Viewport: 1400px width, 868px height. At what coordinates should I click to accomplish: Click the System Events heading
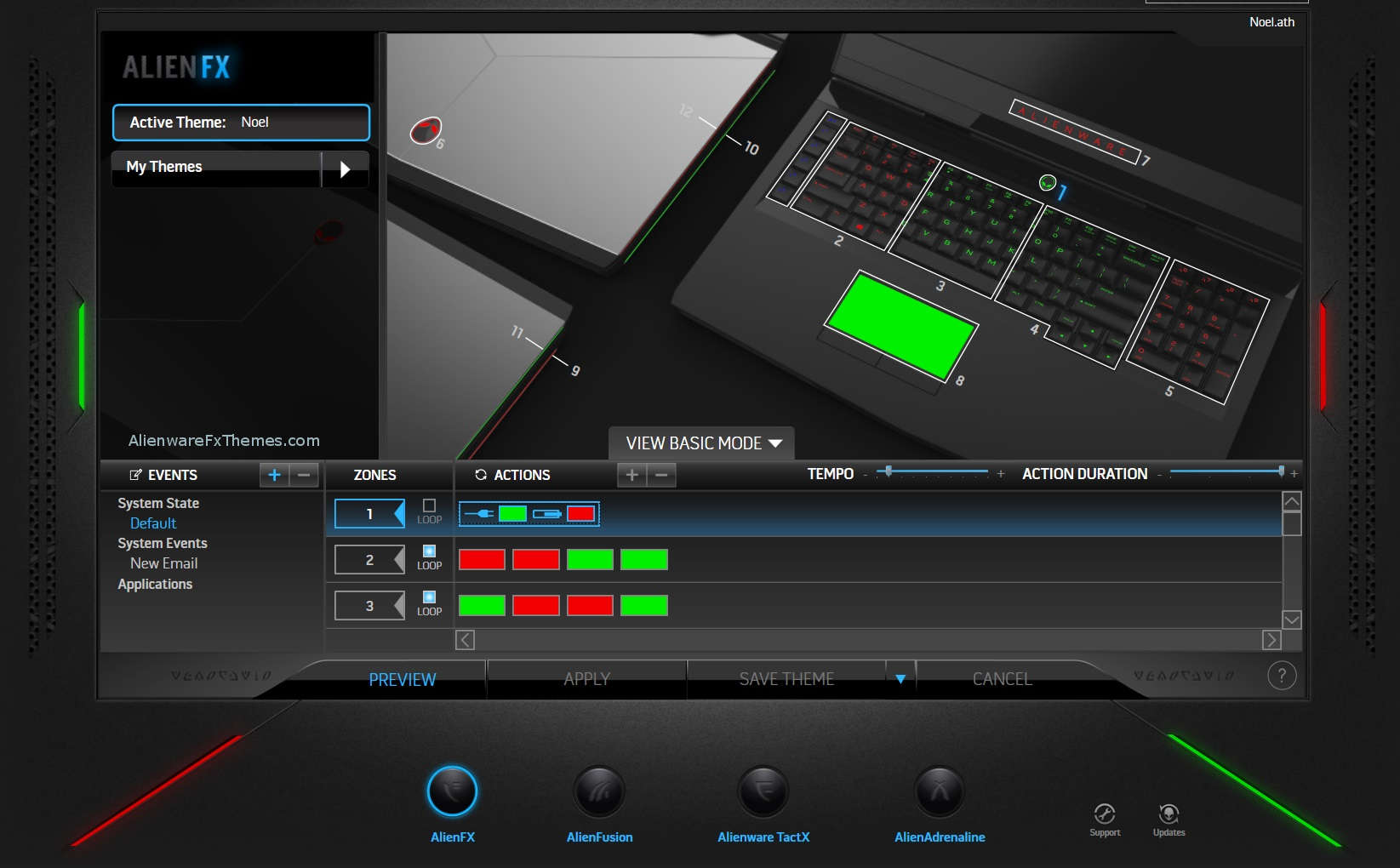(x=163, y=543)
